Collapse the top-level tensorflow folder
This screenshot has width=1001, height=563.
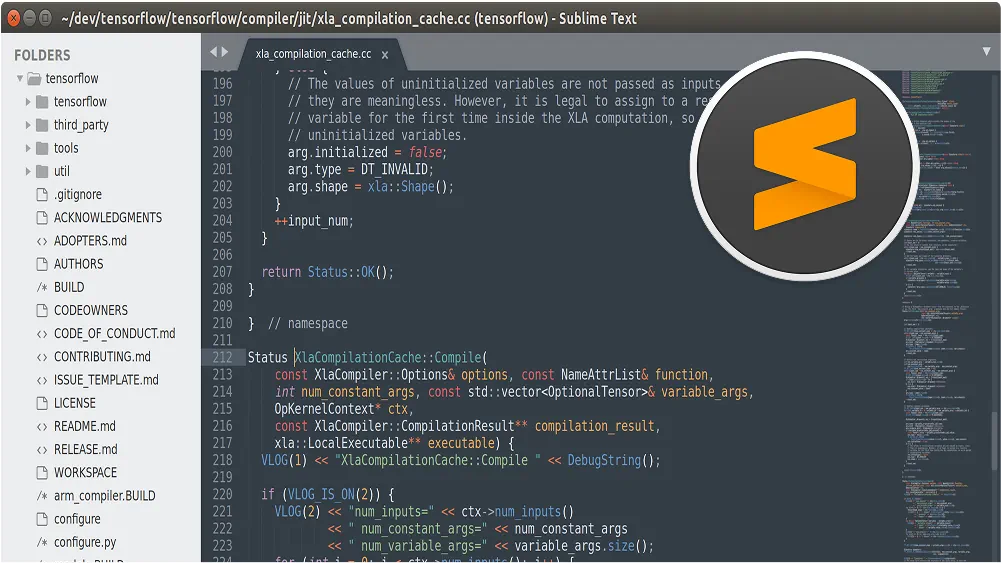[20, 79]
